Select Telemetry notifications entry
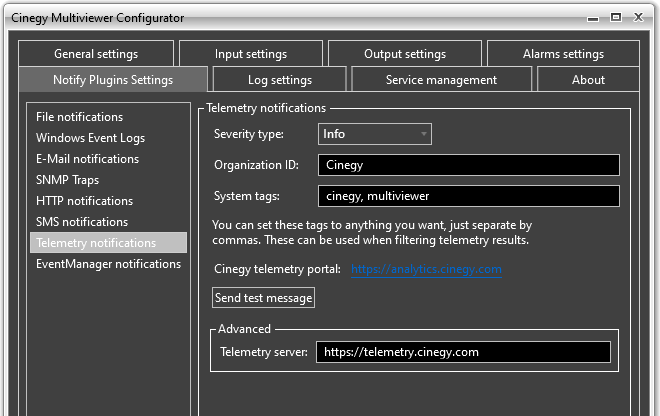This screenshot has width=660, height=416. tap(108, 243)
